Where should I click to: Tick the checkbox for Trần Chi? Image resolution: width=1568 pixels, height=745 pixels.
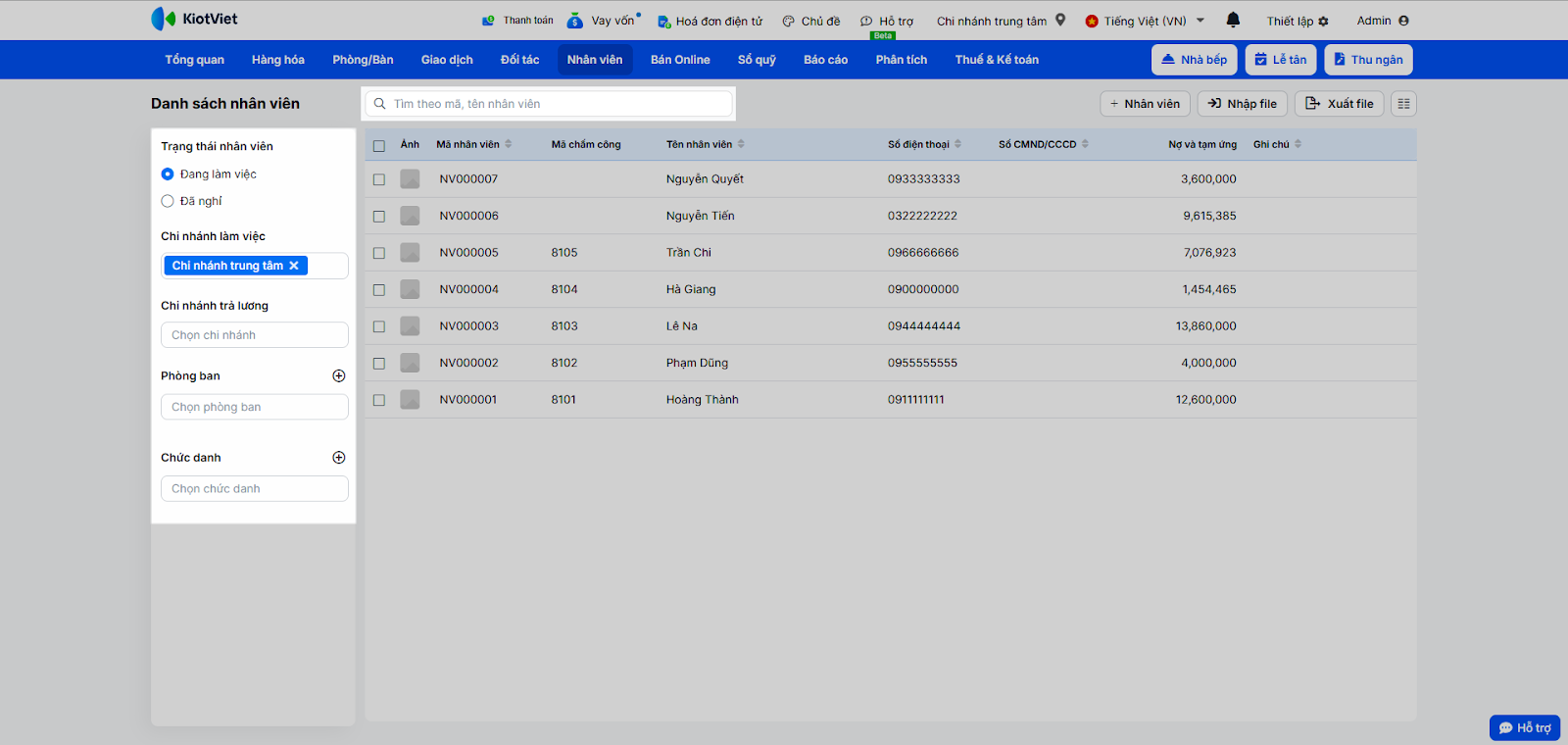pyautogui.click(x=379, y=253)
